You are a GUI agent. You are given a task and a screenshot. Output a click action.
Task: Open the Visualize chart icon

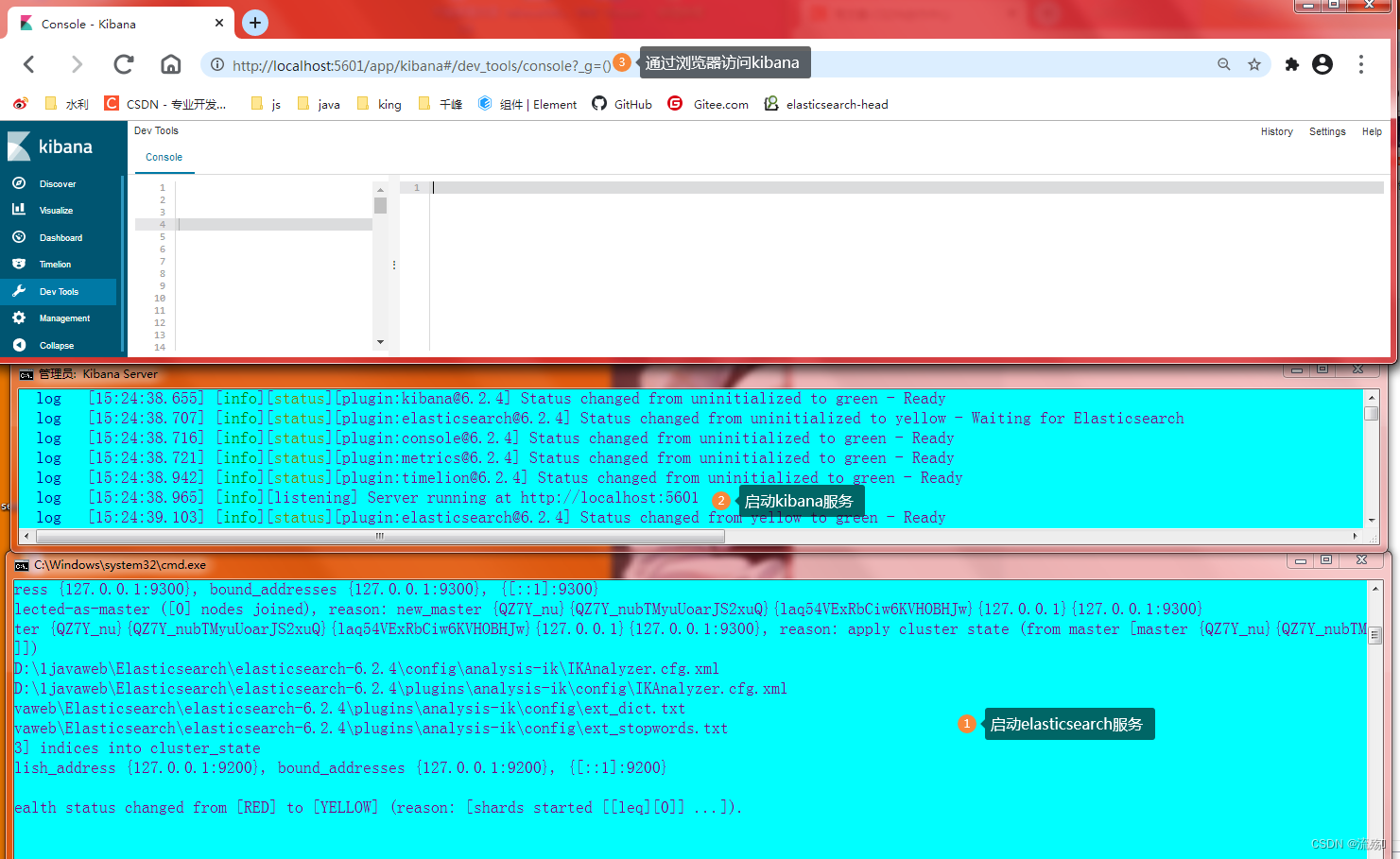19,210
